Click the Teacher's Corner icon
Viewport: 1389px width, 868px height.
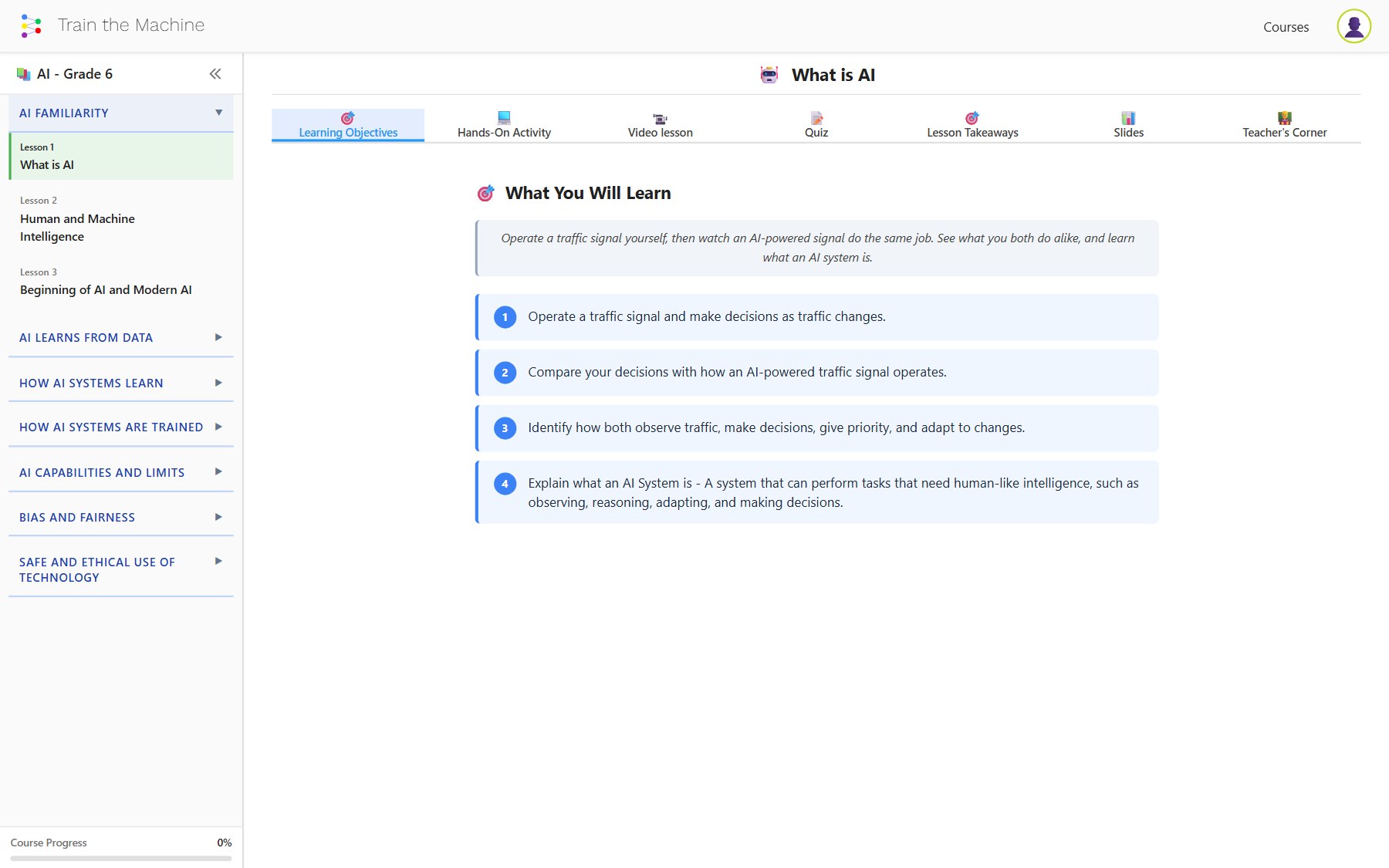1285,118
